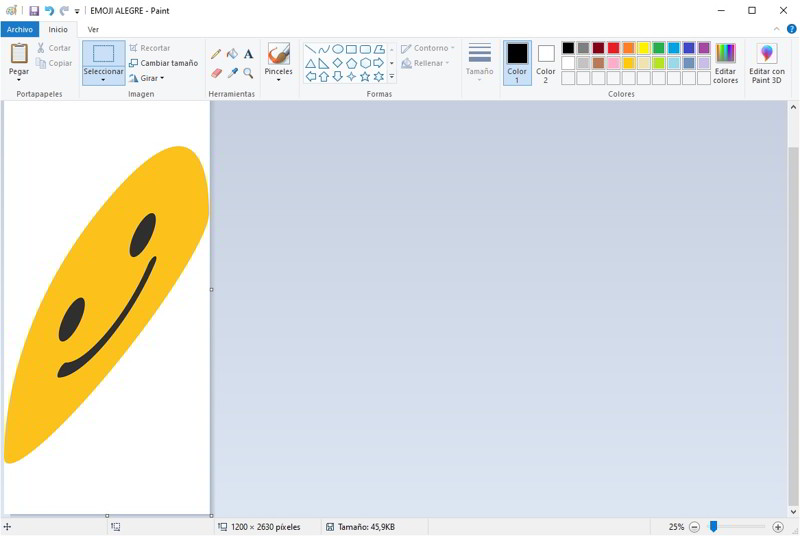Click the Save icon in title bar

34,11
